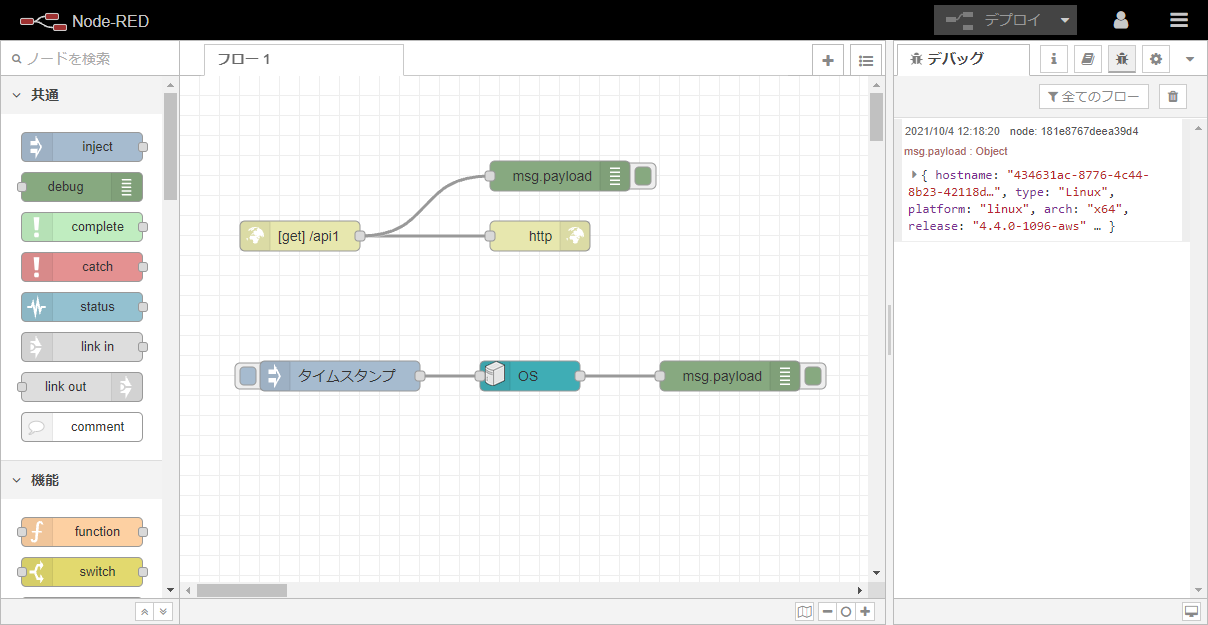Click the ノードを検索 search field
Image resolution: width=1208 pixels, height=625 pixels.
pyautogui.click(x=90, y=59)
